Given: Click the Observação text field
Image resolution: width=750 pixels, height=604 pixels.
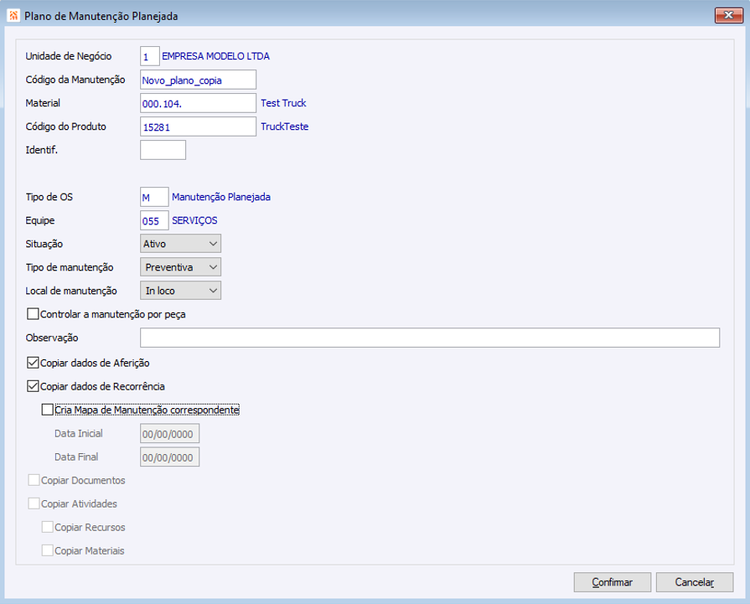Looking at the screenshot, I should pyautogui.click(x=430, y=338).
